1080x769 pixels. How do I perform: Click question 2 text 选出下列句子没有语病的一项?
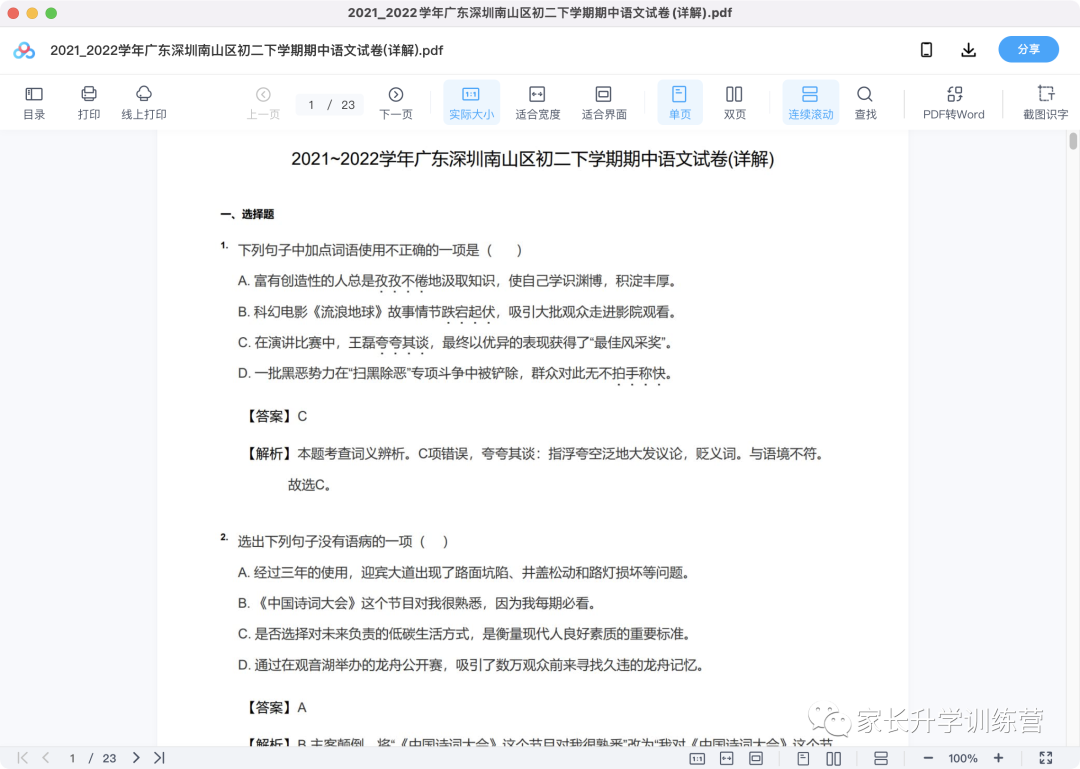(x=343, y=542)
